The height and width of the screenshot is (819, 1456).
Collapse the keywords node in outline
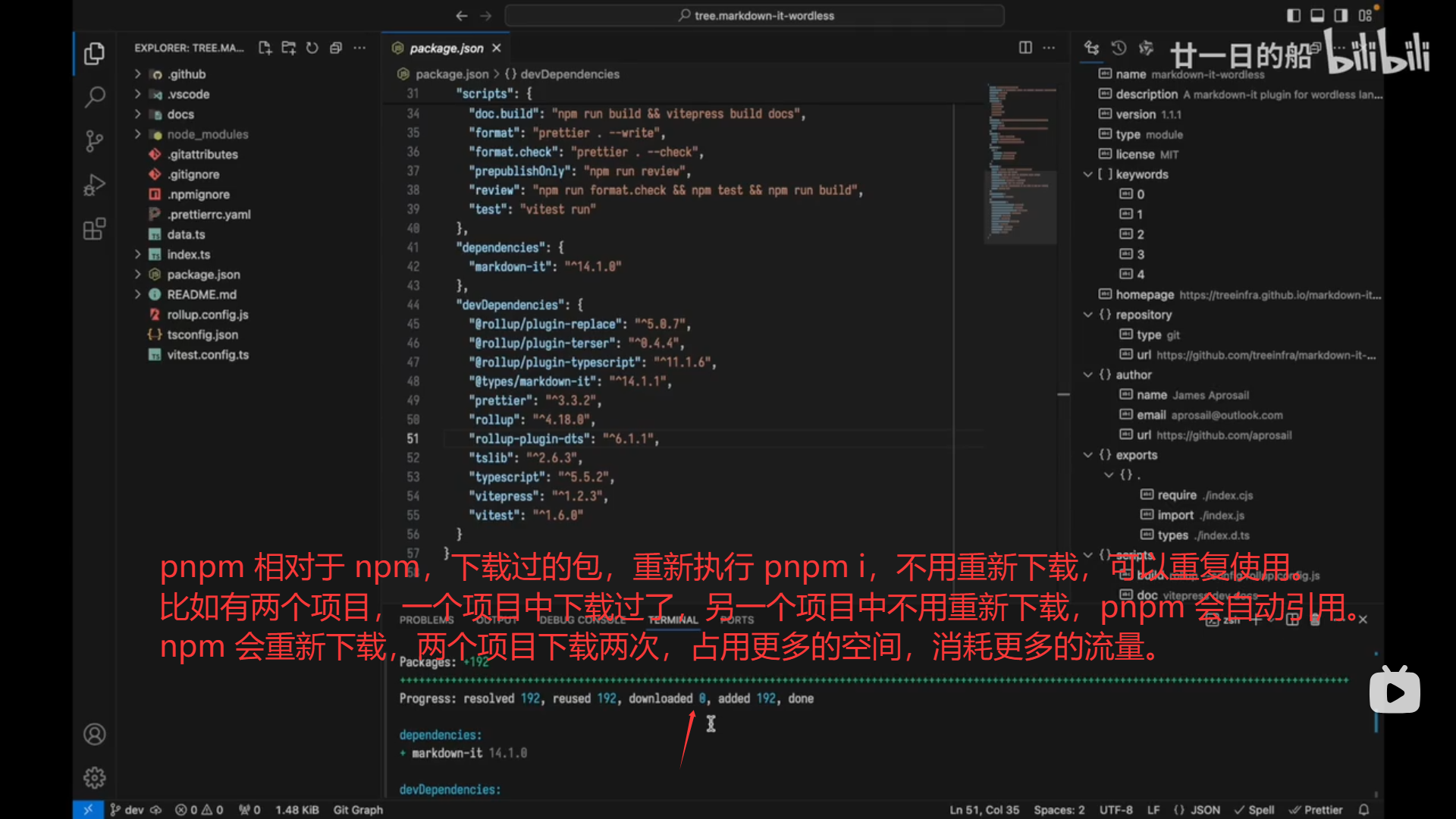pos(1088,174)
